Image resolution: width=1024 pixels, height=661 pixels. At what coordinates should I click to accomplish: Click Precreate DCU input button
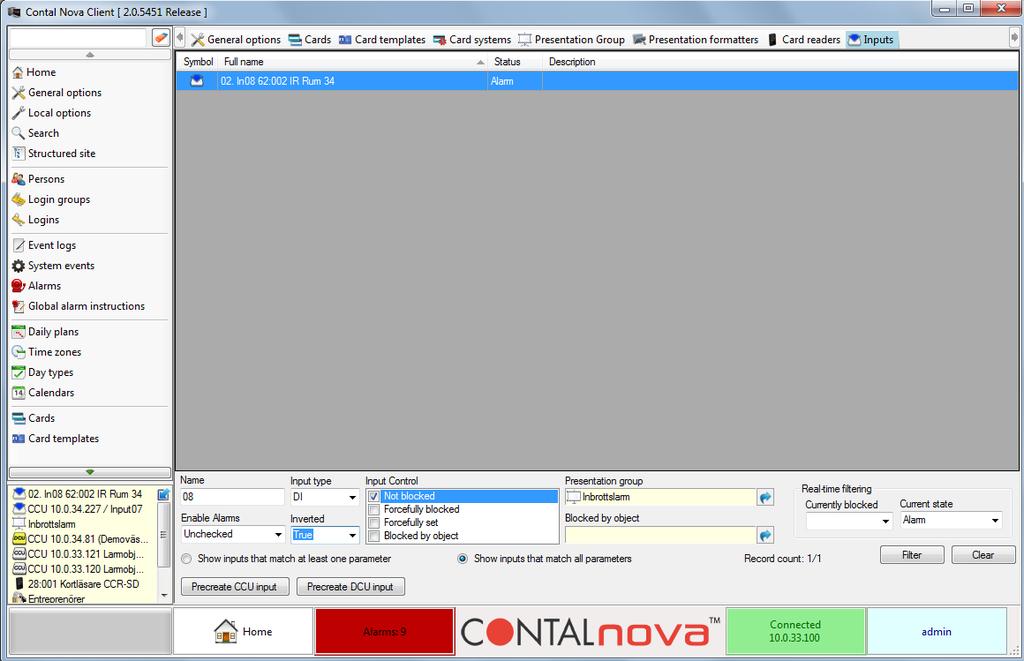350,587
